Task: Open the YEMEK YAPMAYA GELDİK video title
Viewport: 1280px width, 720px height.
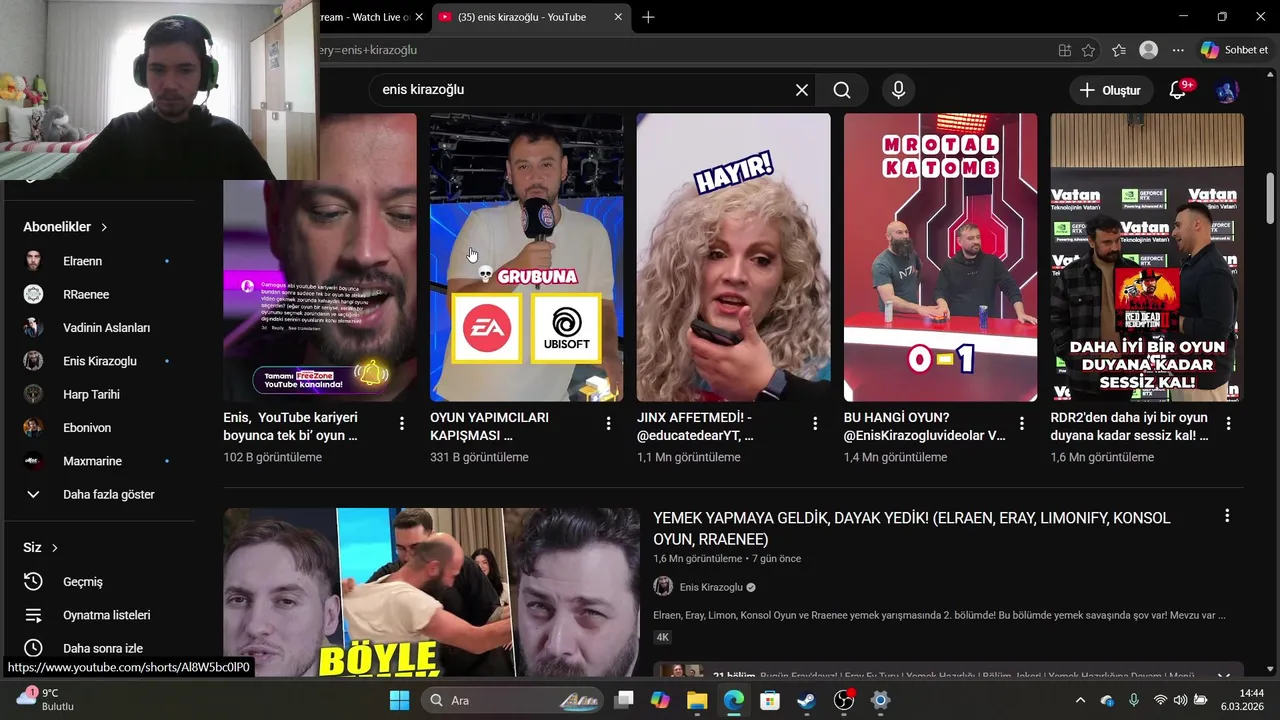Action: [x=911, y=528]
